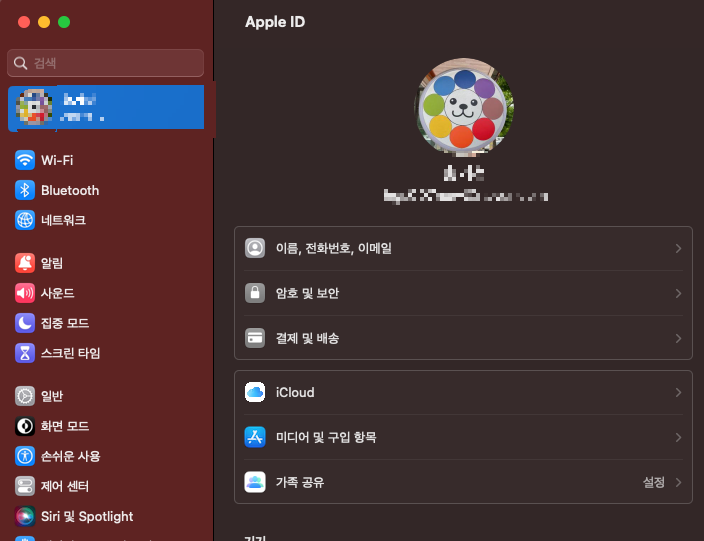Click the Apple ID window title

tap(275, 22)
